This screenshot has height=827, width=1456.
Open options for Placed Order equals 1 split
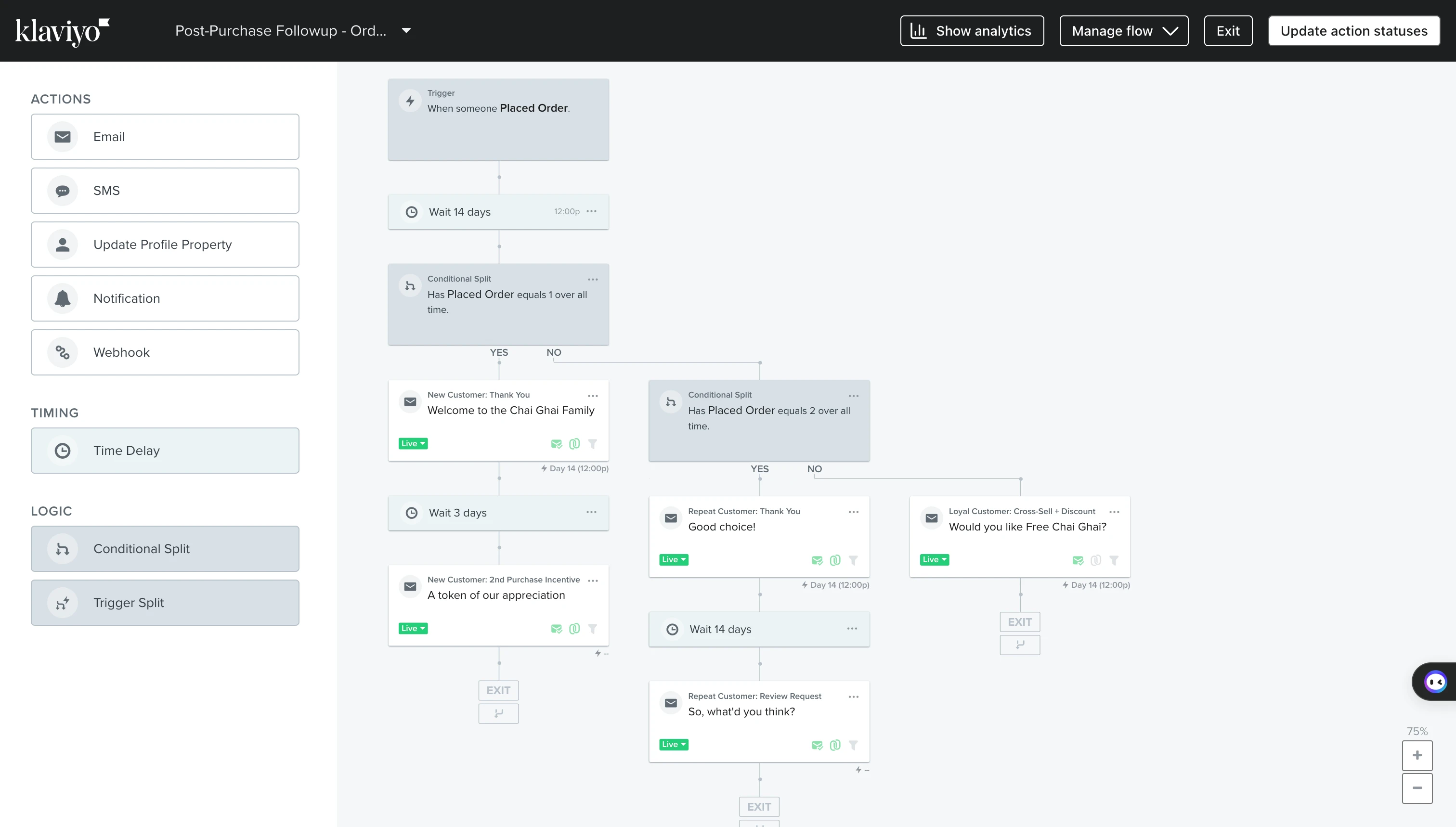593,280
